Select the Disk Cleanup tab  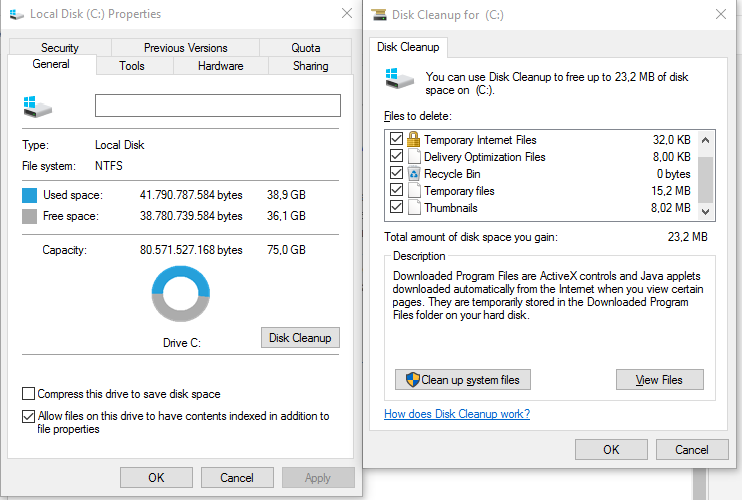[408, 47]
